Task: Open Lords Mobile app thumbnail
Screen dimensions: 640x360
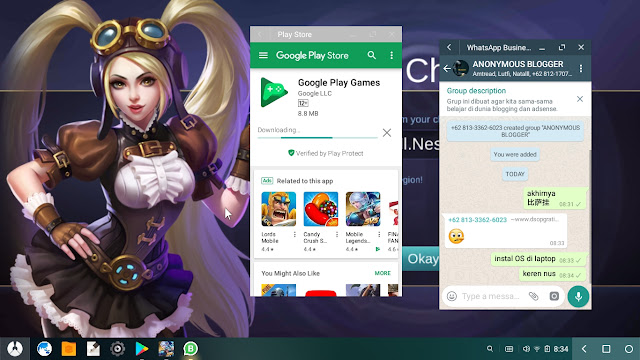Action: [x=278, y=209]
